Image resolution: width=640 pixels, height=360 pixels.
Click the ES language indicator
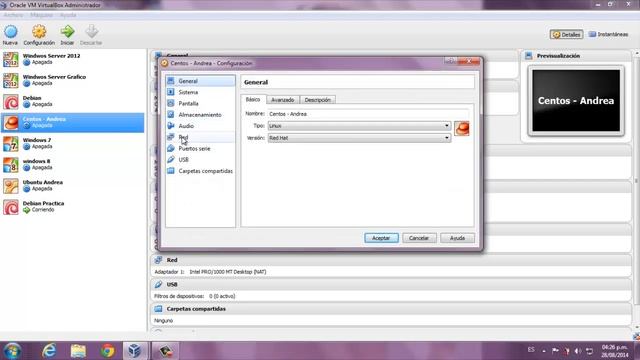tap(531, 350)
